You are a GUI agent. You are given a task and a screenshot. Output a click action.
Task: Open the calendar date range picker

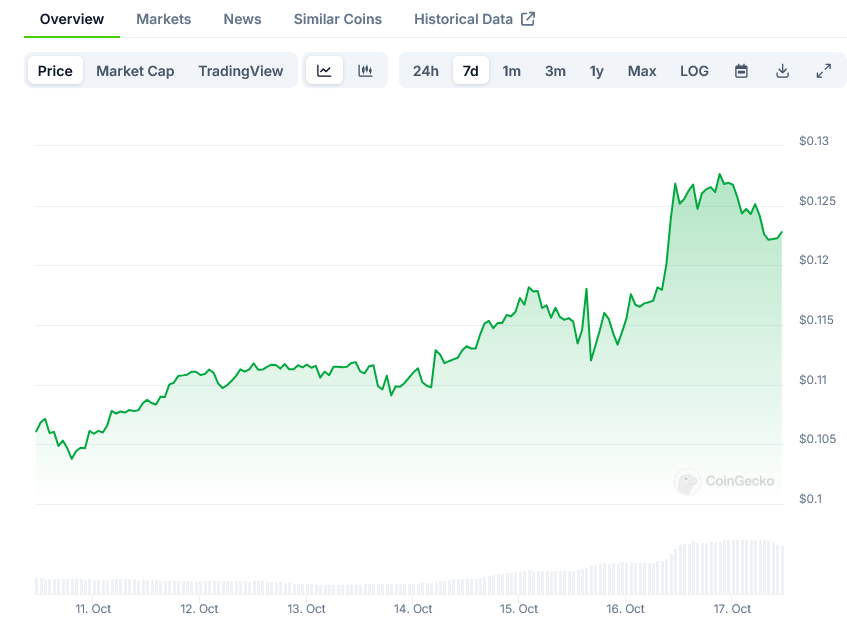tap(741, 71)
